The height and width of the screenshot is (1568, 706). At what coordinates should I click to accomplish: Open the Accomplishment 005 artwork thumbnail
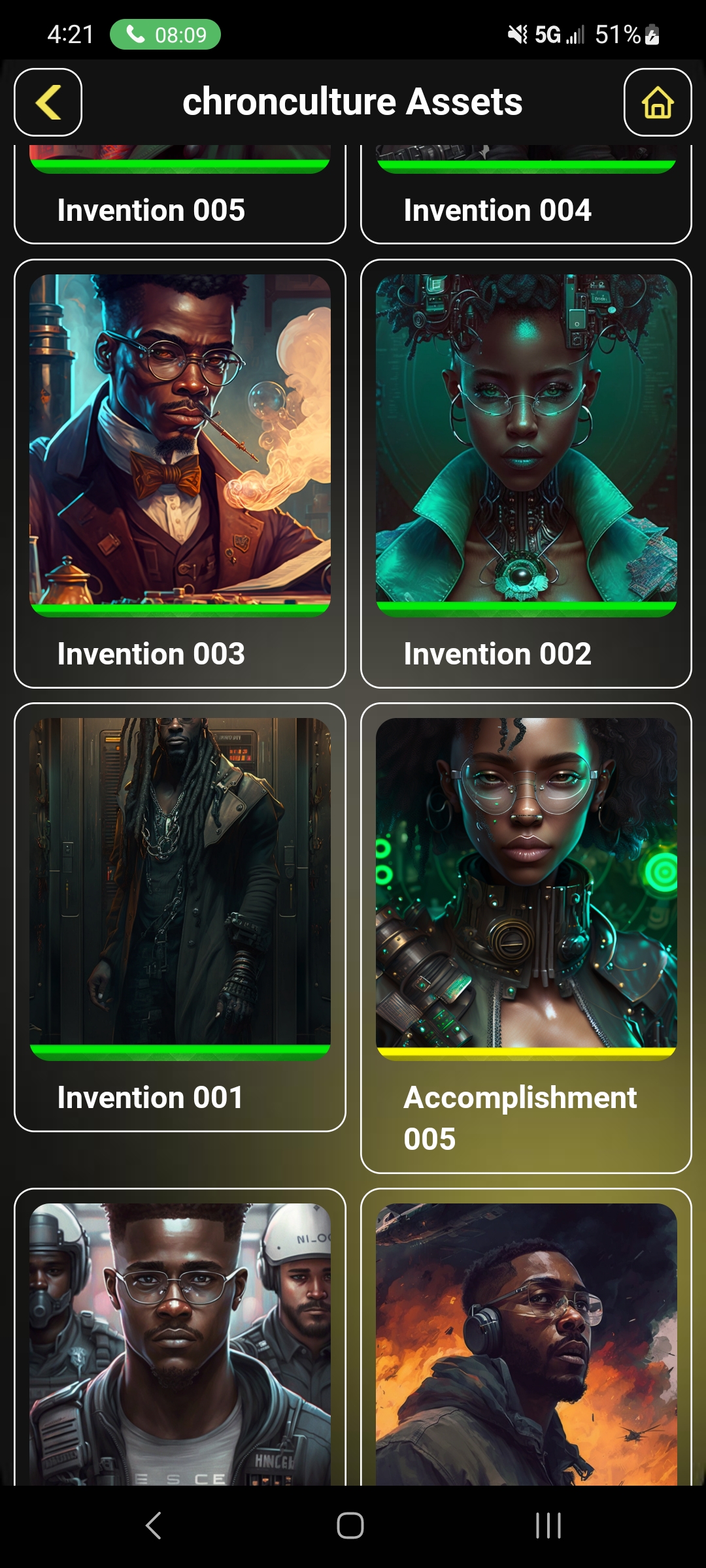pyautogui.click(x=526, y=882)
